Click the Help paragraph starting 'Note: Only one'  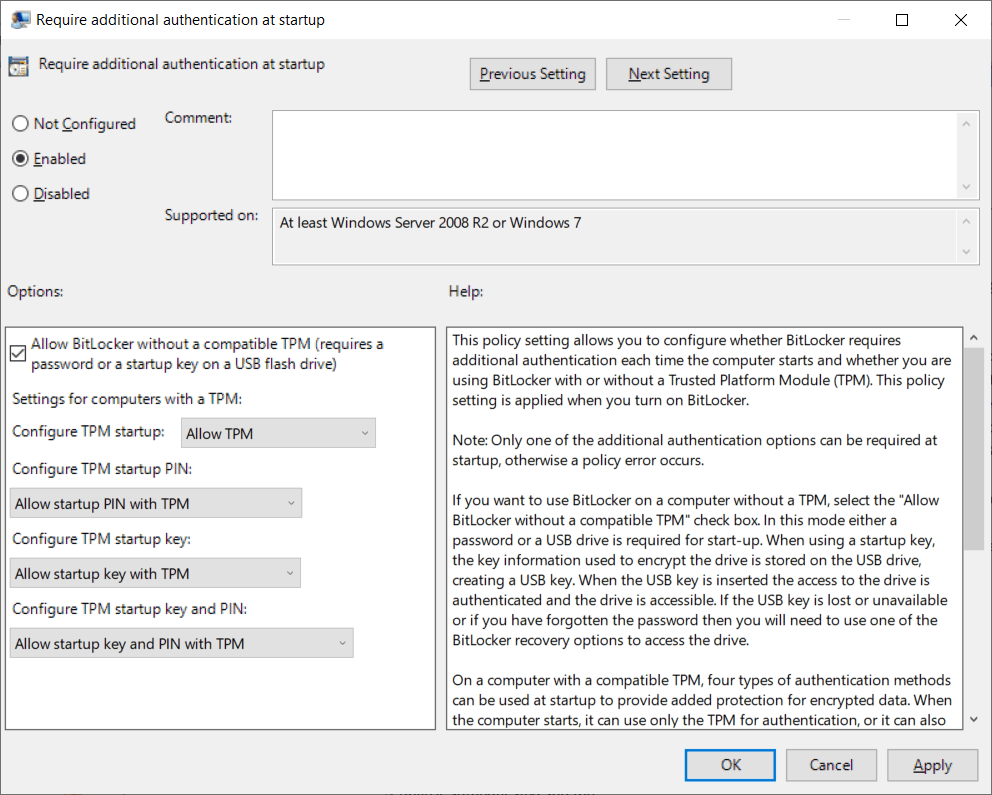[x=695, y=450]
